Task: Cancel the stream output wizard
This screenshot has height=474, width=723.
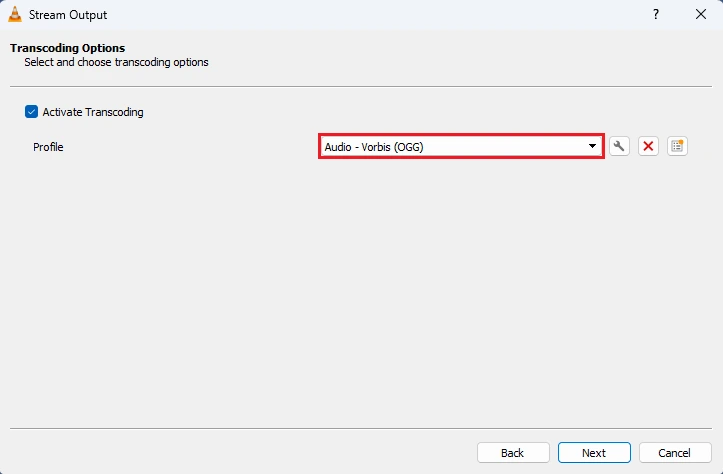Action: pos(675,453)
